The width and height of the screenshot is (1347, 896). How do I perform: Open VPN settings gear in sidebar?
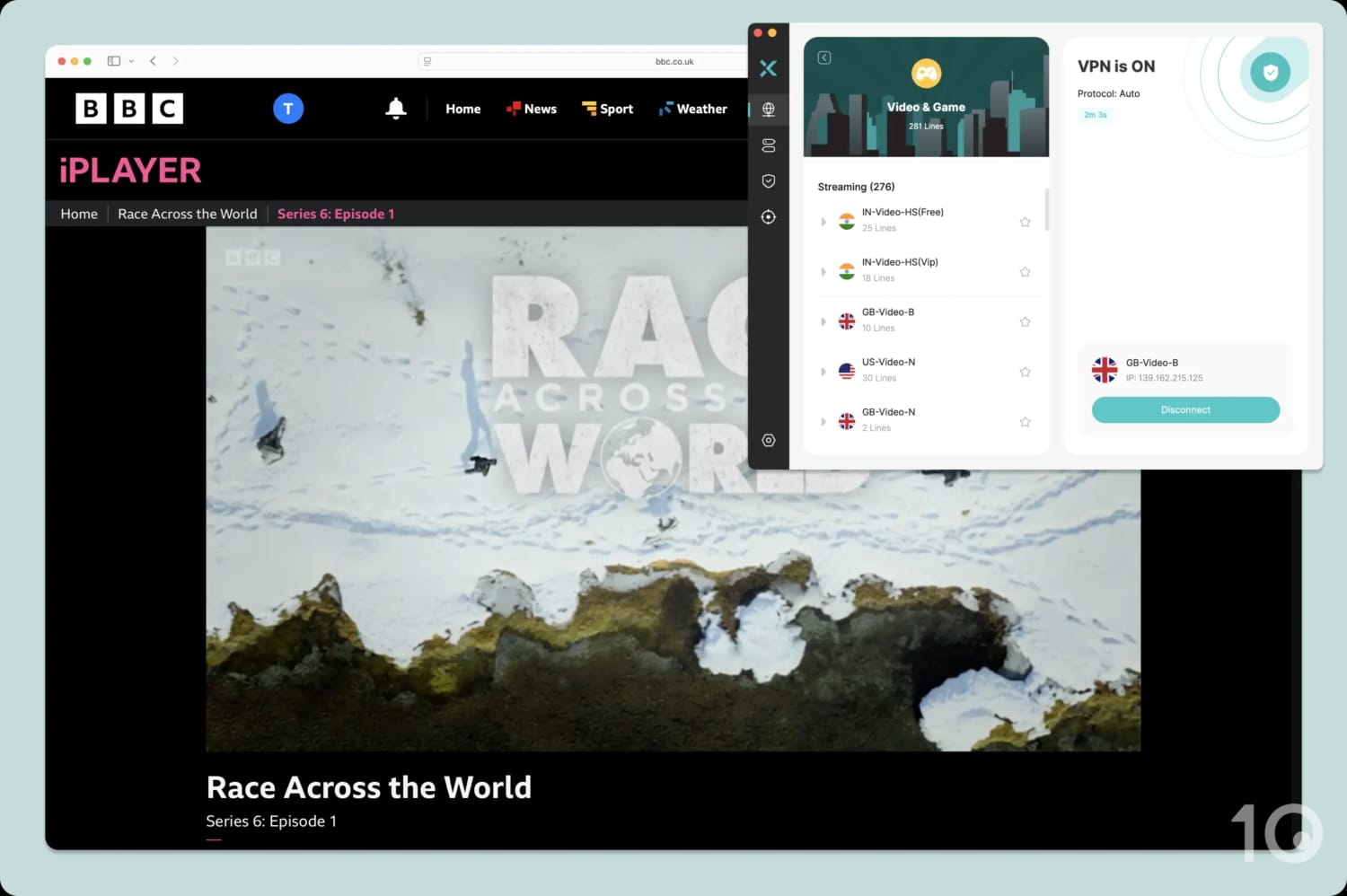pyautogui.click(x=769, y=440)
